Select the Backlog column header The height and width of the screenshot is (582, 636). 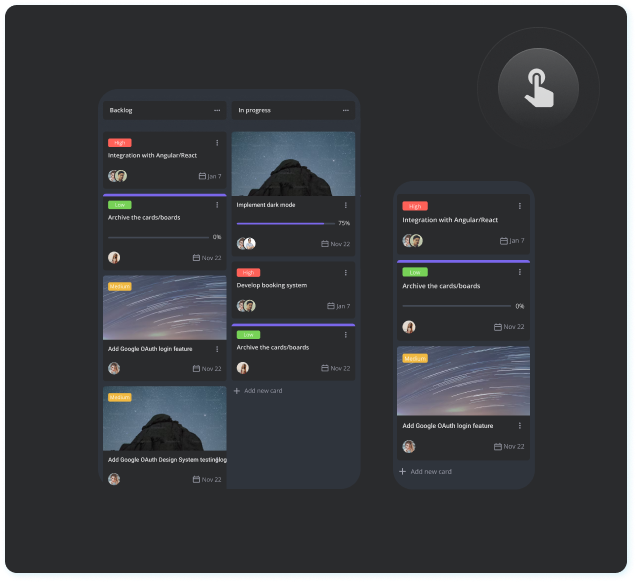pos(164,110)
